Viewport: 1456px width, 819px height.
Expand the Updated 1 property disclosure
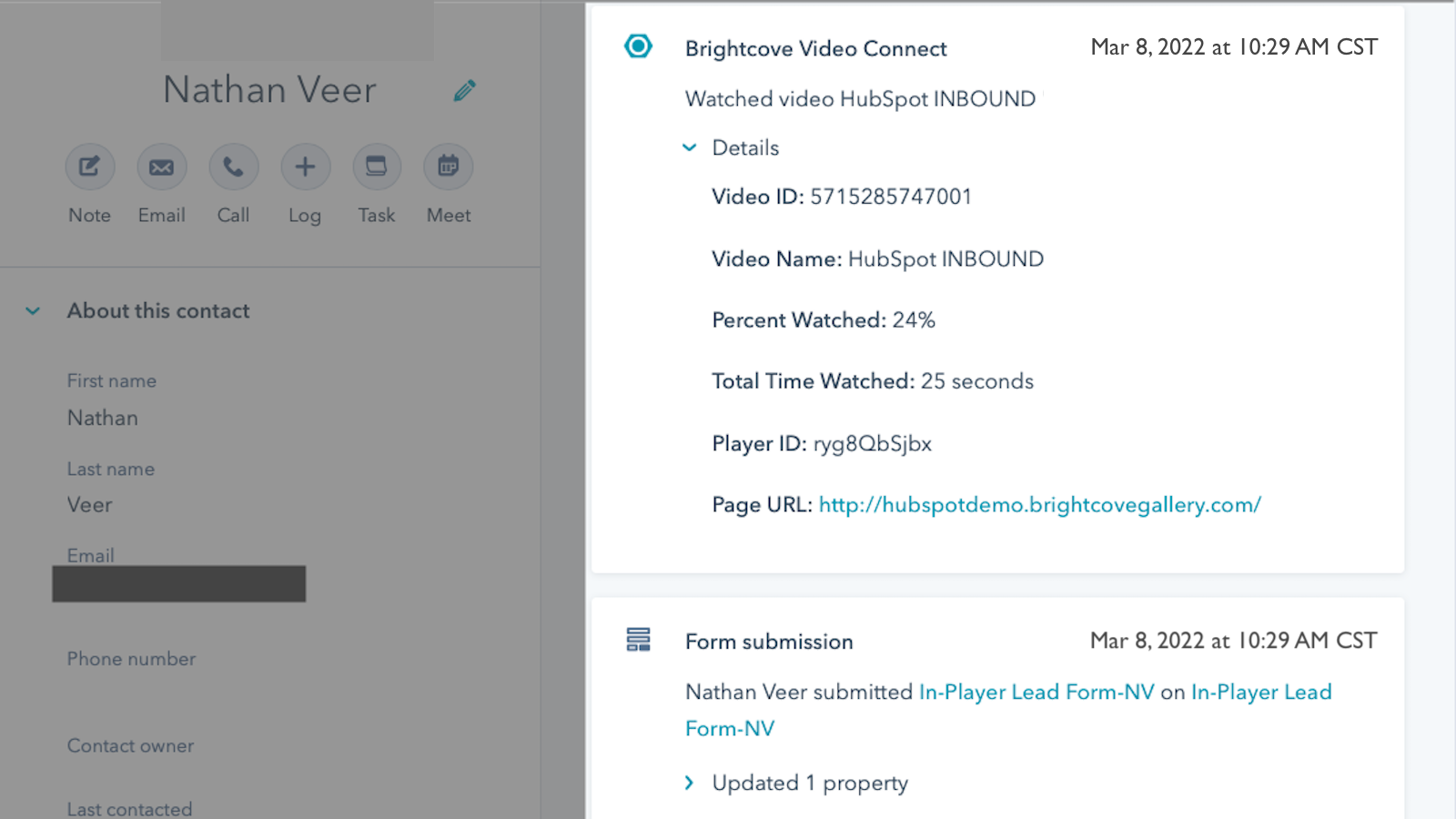pos(689,782)
